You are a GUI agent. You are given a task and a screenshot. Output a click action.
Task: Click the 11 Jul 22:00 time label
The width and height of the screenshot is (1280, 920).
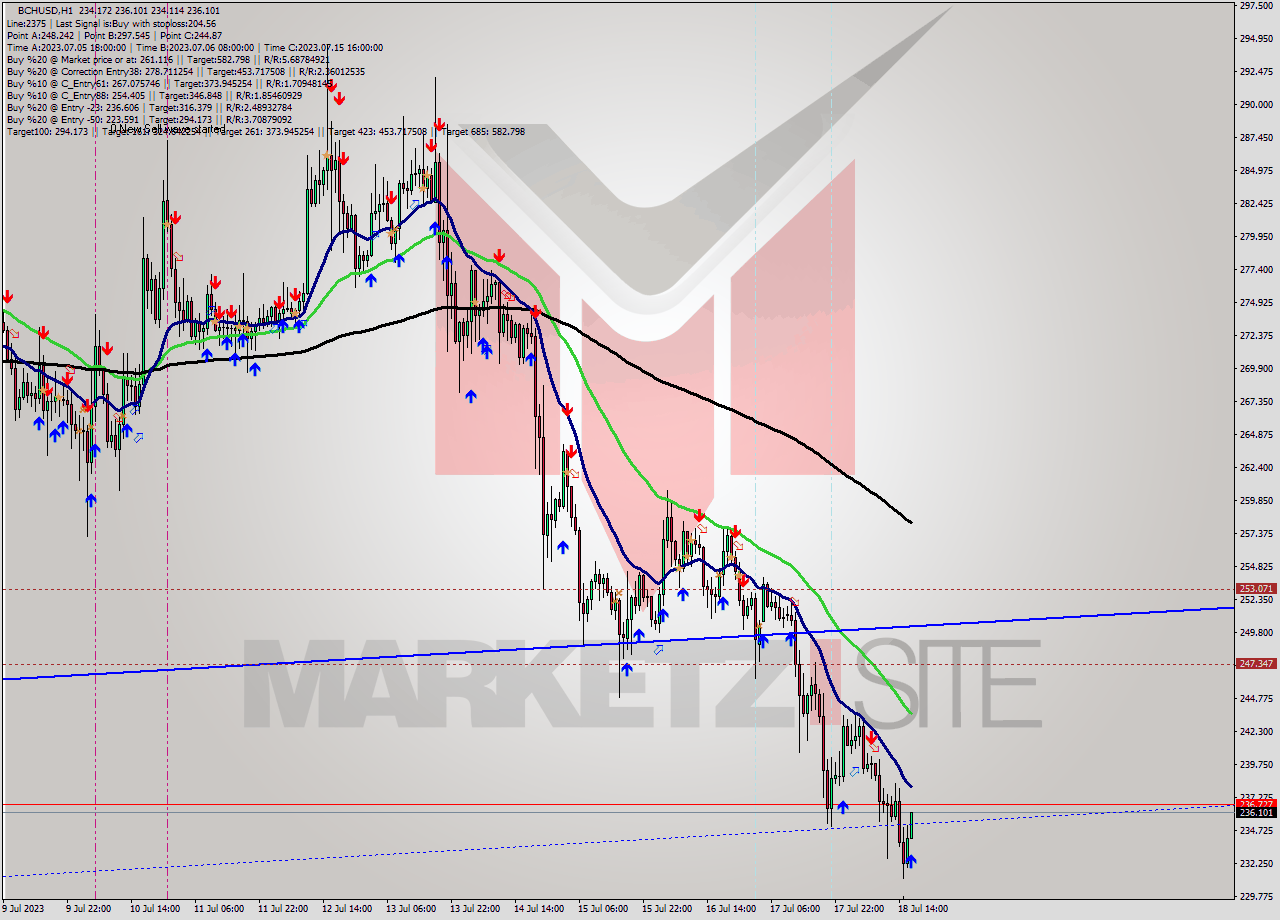[283, 909]
